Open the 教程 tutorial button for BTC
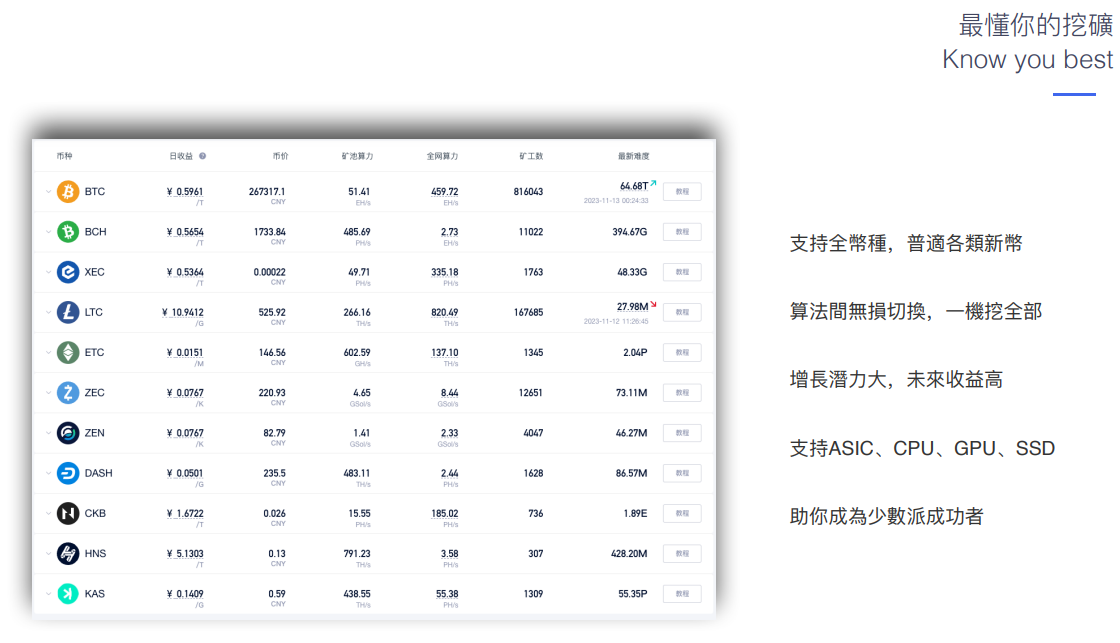 [x=682, y=192]
